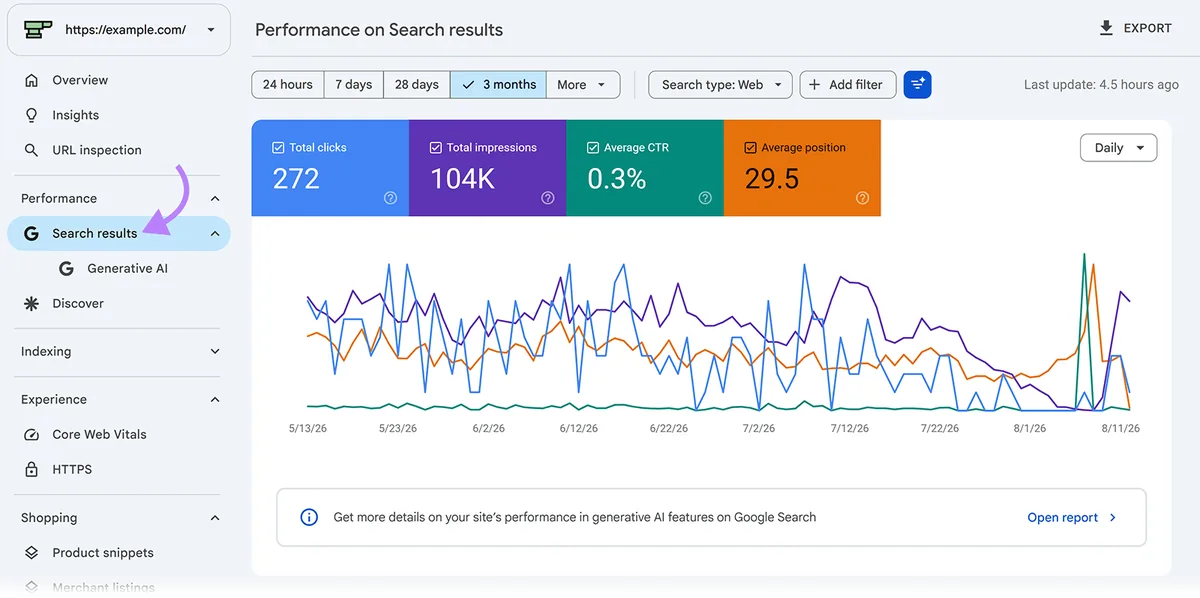Viewport: 1200px width, 598px height.
Task: Collapse the Experience section chevron
Action: 215,400
